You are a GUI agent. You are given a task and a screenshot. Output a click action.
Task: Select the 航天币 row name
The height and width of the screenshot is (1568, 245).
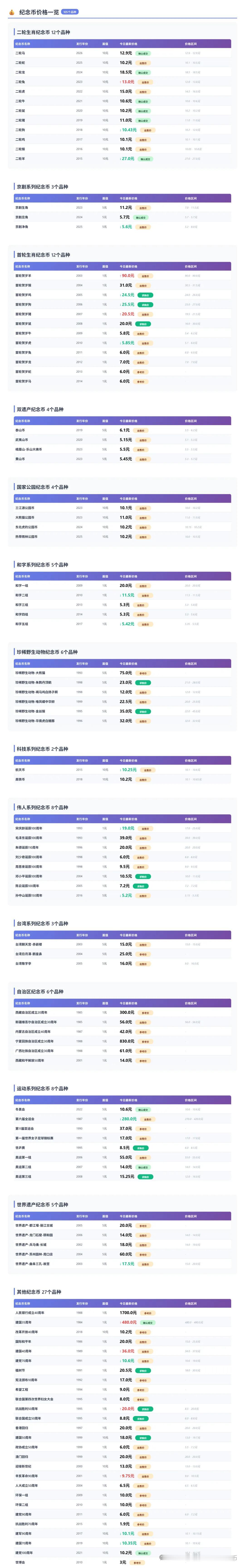[x=20, y=770]
